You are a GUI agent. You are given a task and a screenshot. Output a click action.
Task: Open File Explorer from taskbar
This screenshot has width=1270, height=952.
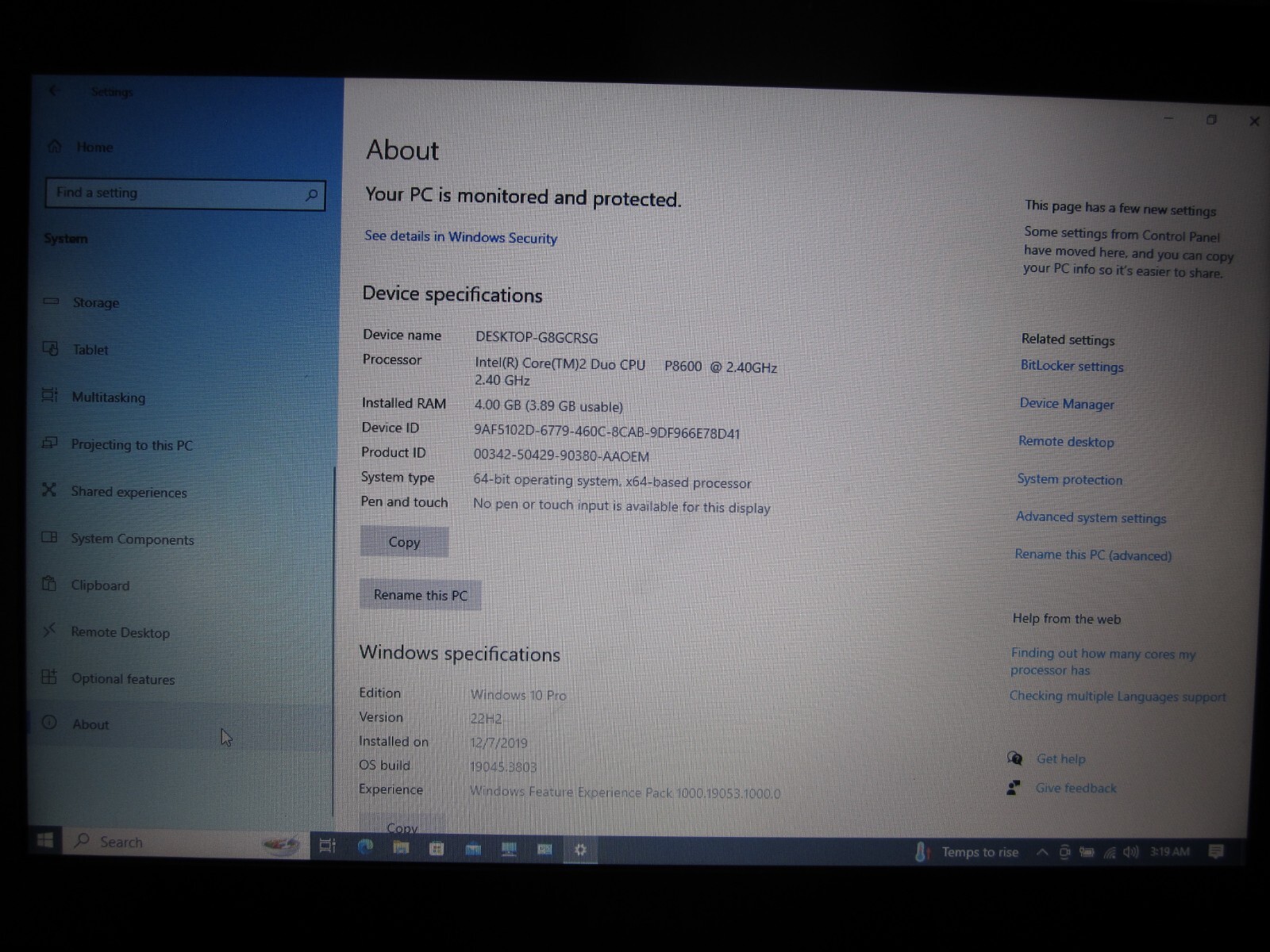click(x=402, y=848)
